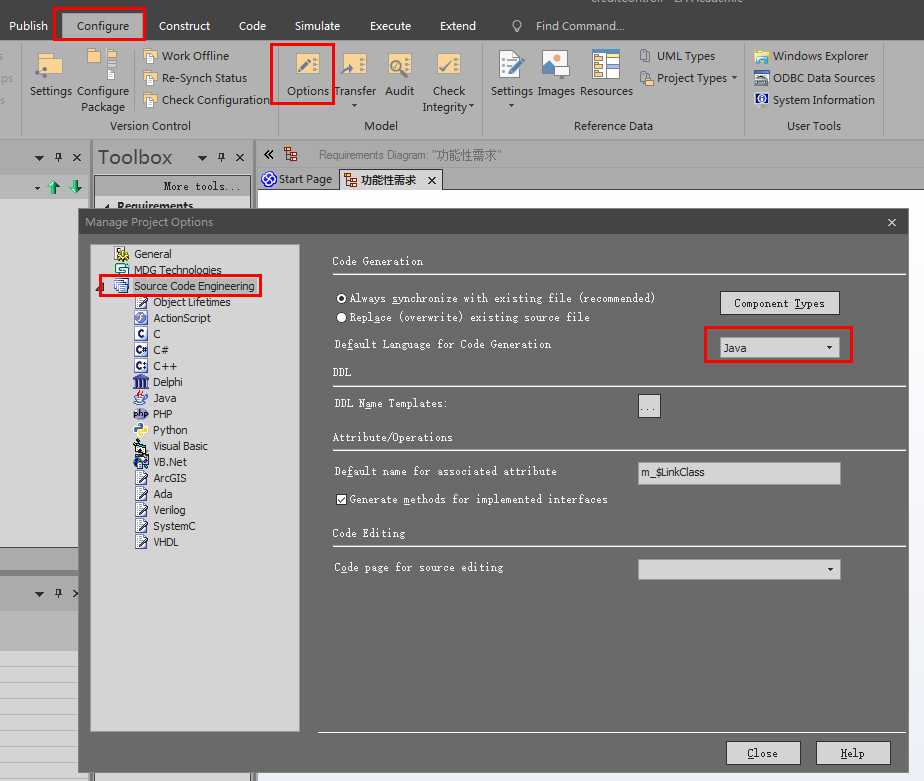Open the Audit tool in the ribbon

(399, 75)
